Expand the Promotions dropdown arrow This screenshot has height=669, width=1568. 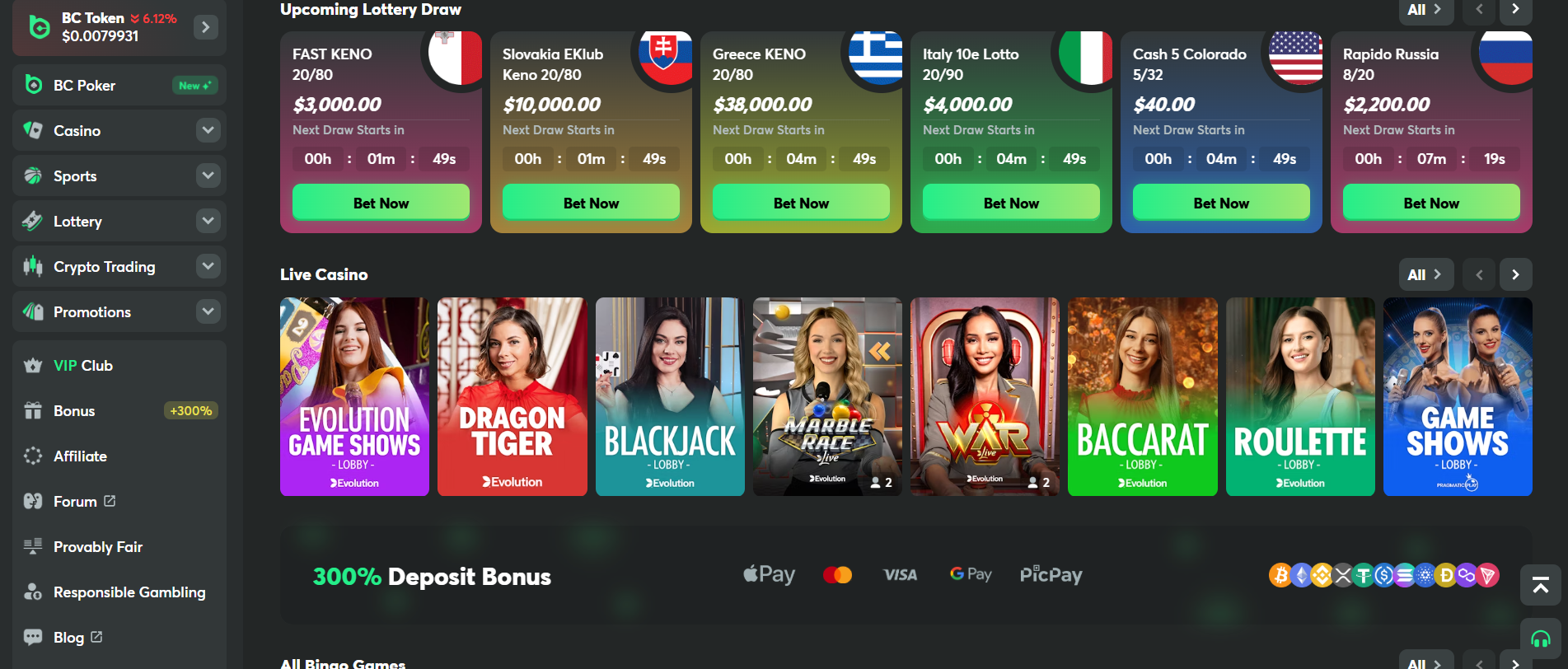(x=208, y=311)
